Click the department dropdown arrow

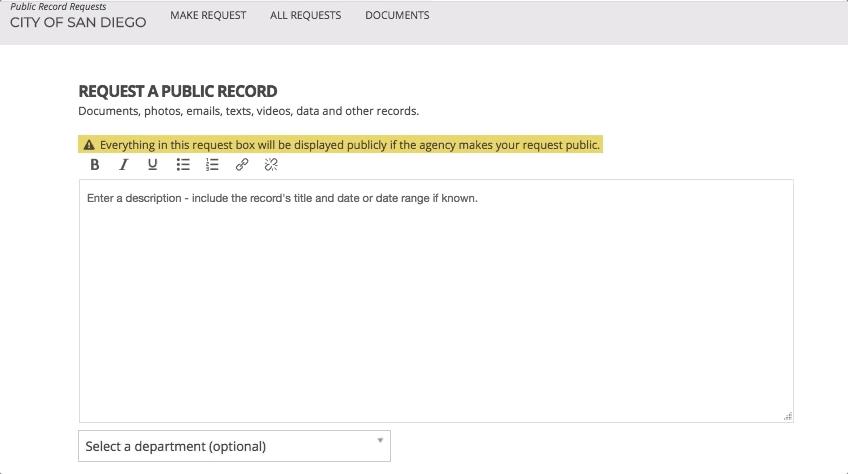380,440
